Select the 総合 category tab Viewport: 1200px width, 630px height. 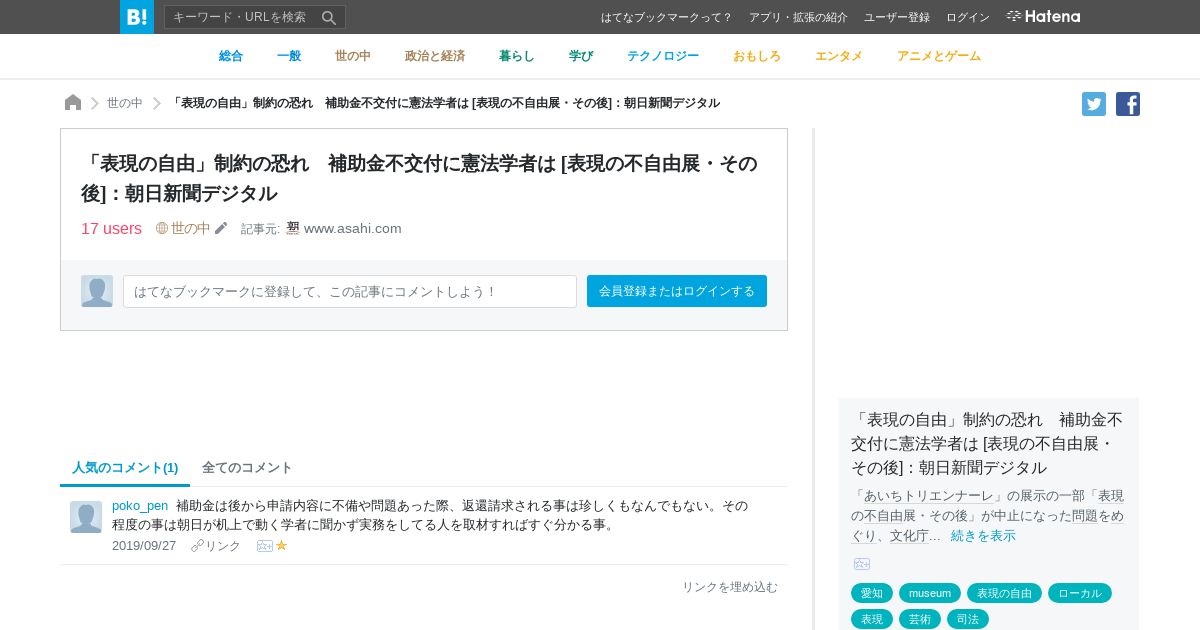(231, 56)
